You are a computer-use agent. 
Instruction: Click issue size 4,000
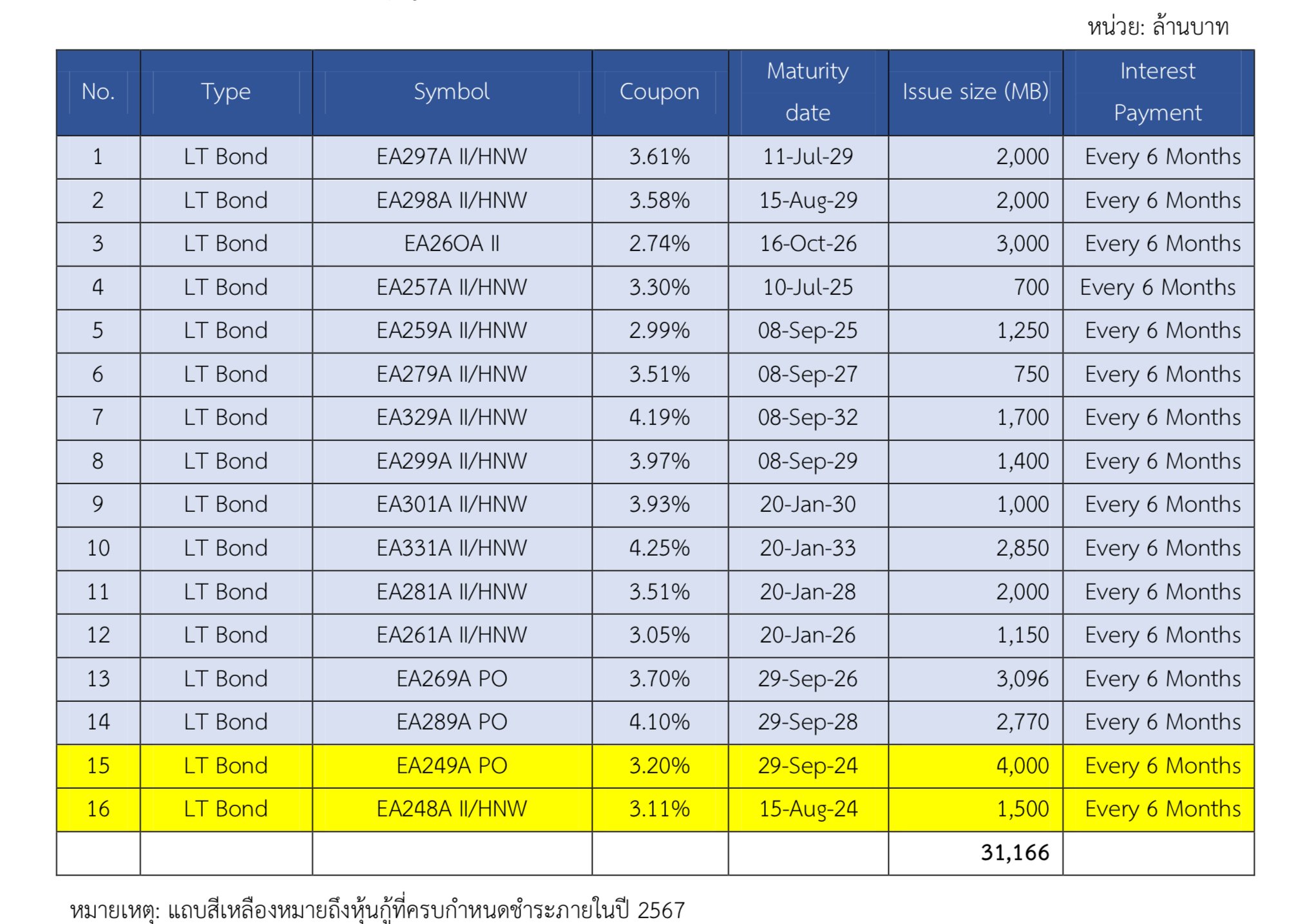click(1022, 766)
